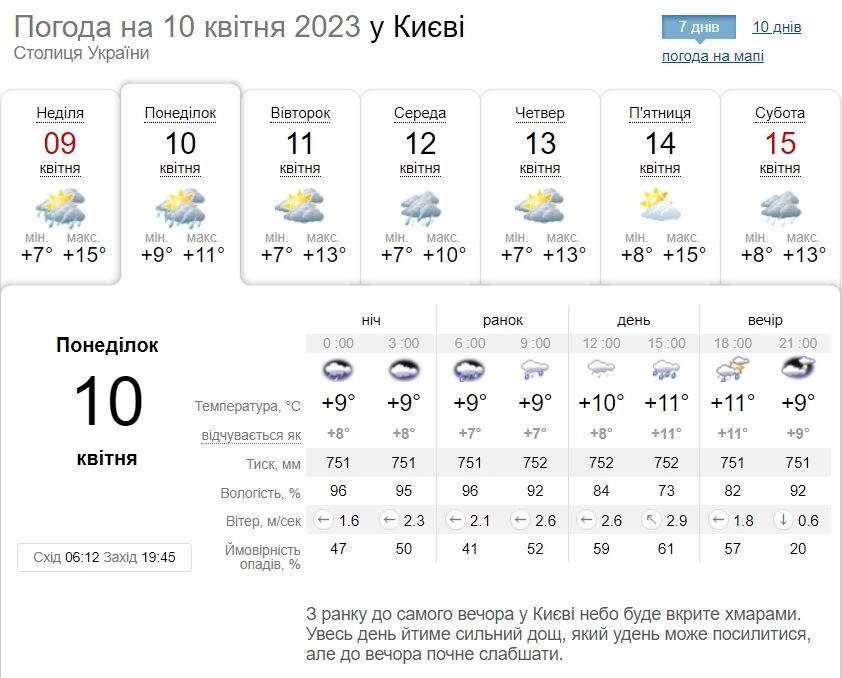The height and width of the screenshot is (678, 842).
Task: Open the '10 днів' forecast tab
Action: [776, 26]
